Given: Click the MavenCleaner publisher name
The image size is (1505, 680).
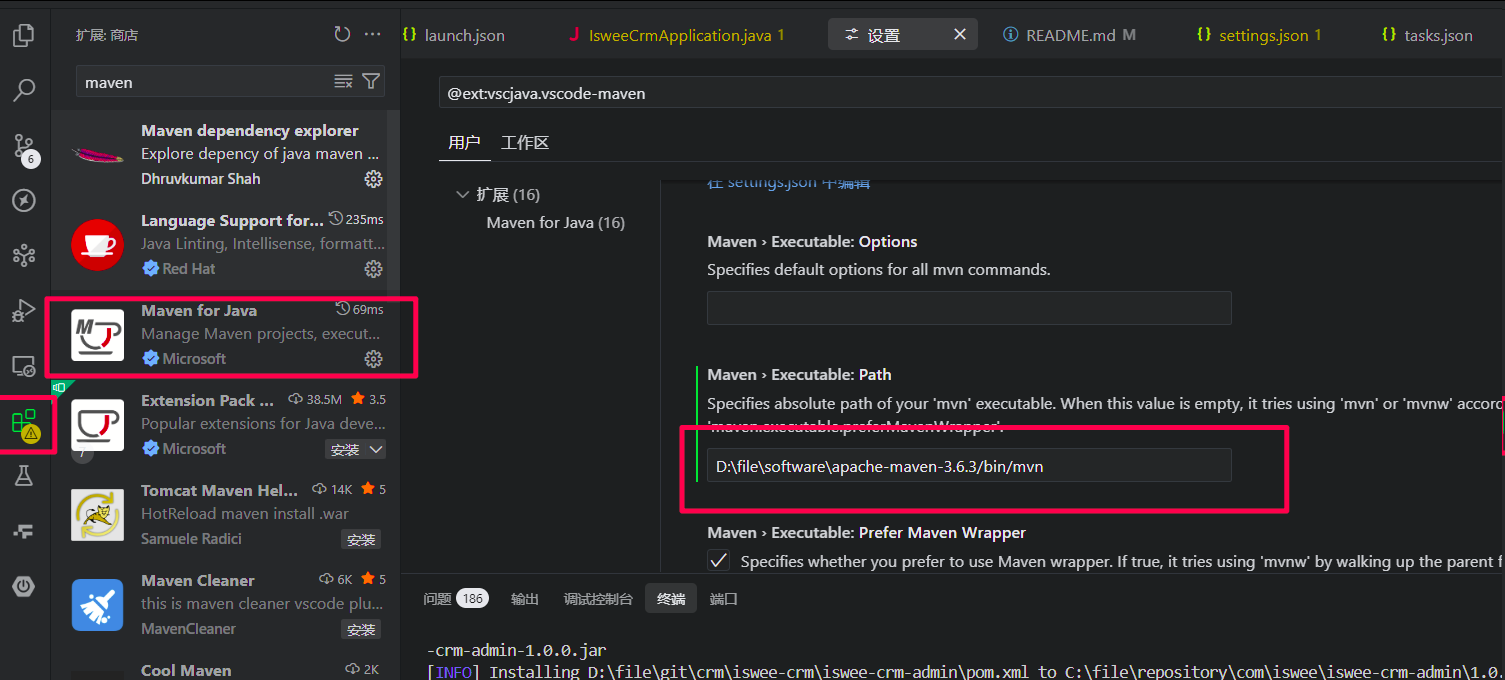Looking at the screenshot, I should click(188, 629).
